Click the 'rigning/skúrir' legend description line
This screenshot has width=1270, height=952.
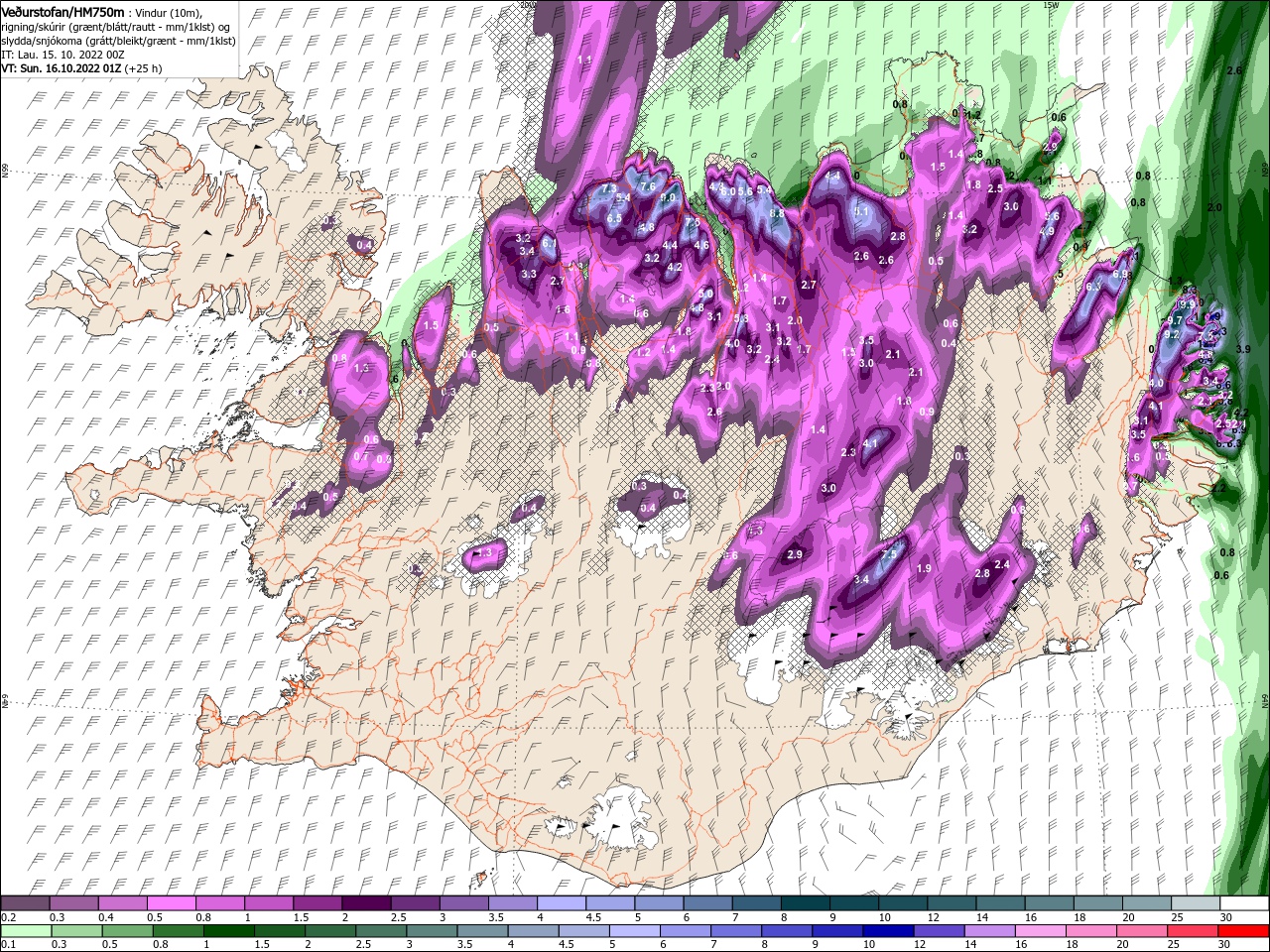click(x=115, y=27)
